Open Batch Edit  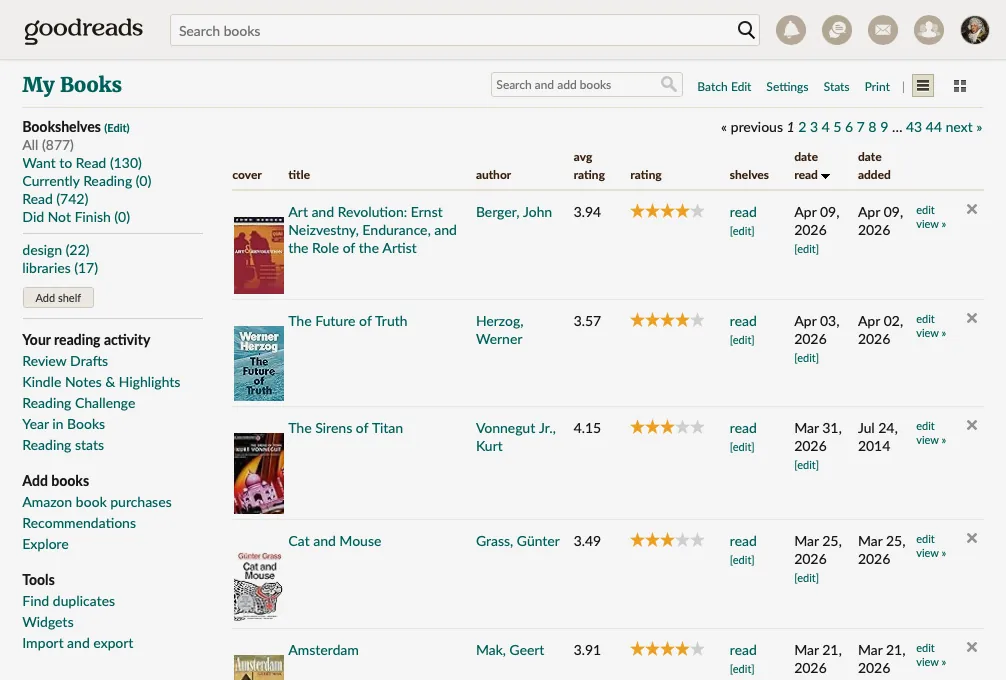(x=724, y=87)
